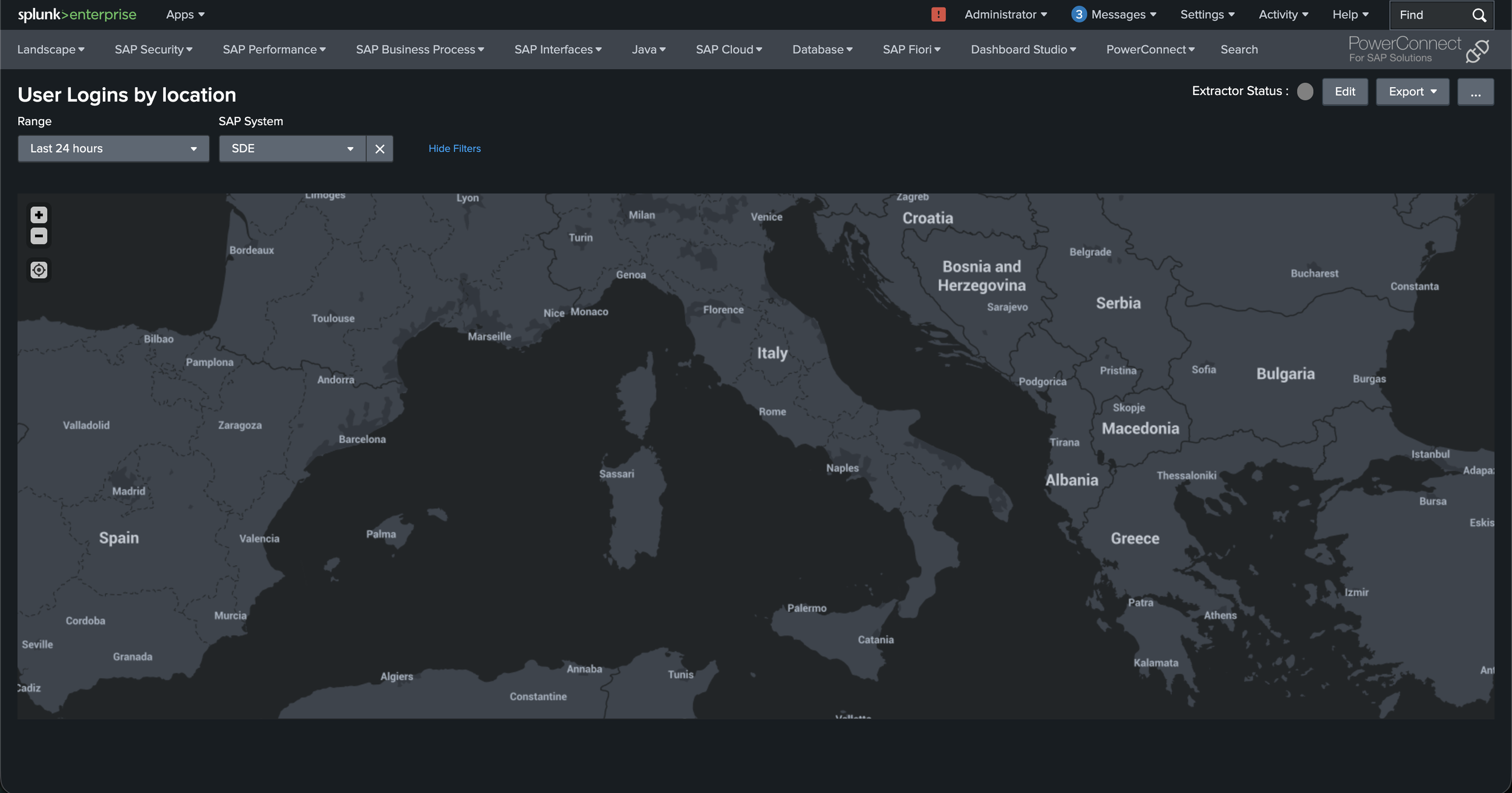Click the Extractor Status indicator circle
Image resolution: width=1512 pixels, height=793 pixels.
(1305, 91)
